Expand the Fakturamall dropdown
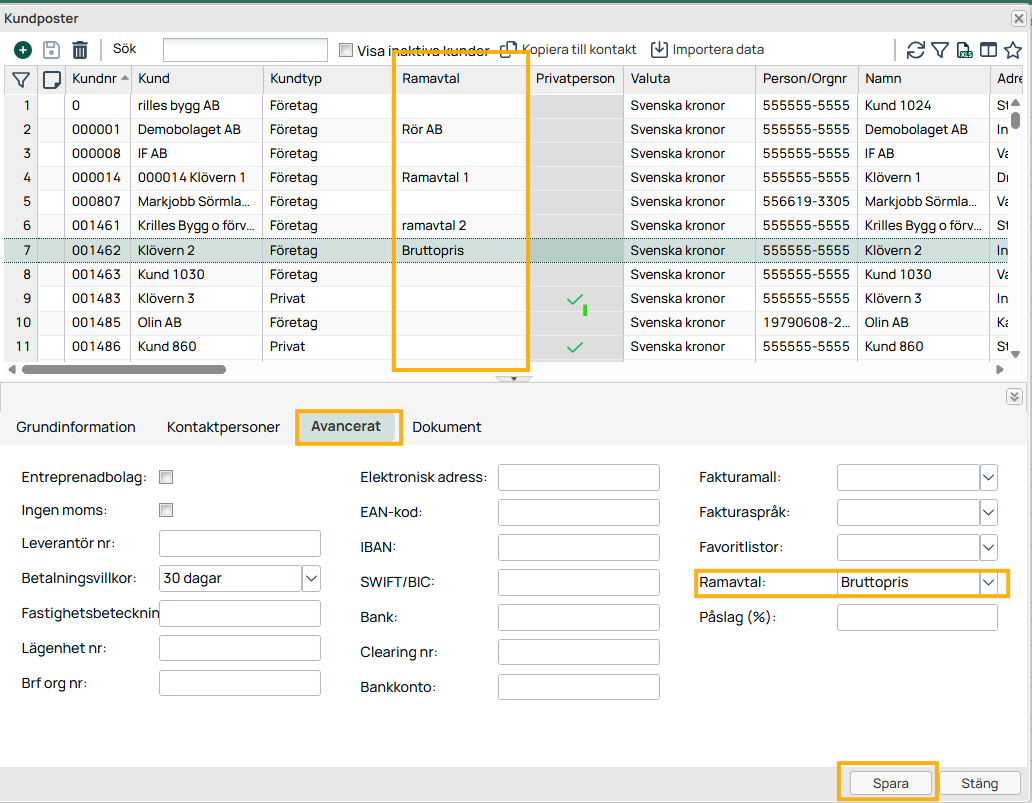Screen dimensions: 1032x803 point(989,478)
